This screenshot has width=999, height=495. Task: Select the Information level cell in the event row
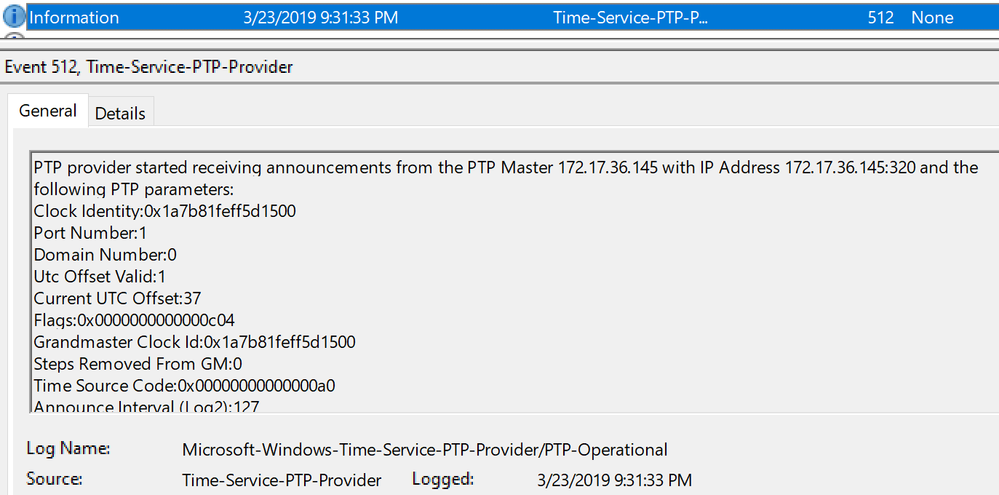73,17
